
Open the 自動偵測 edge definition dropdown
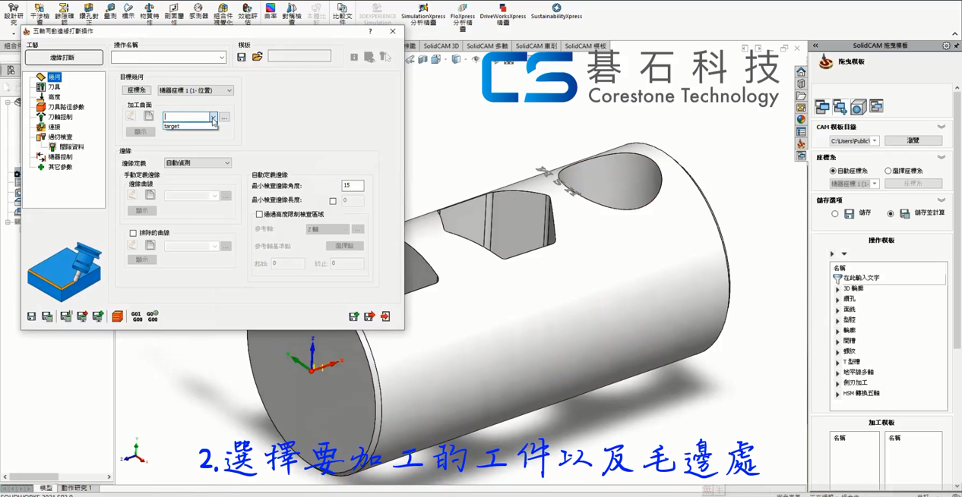tap(226, 163)
